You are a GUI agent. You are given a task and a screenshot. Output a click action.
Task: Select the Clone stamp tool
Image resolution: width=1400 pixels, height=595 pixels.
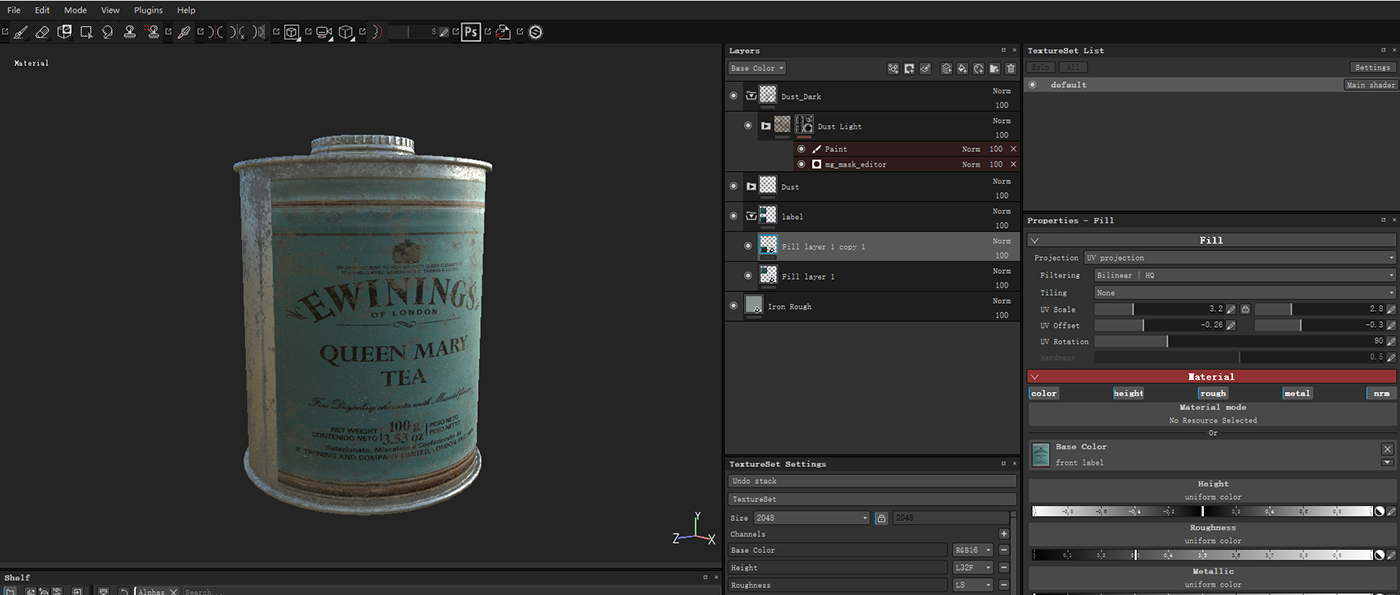[130, 32]
